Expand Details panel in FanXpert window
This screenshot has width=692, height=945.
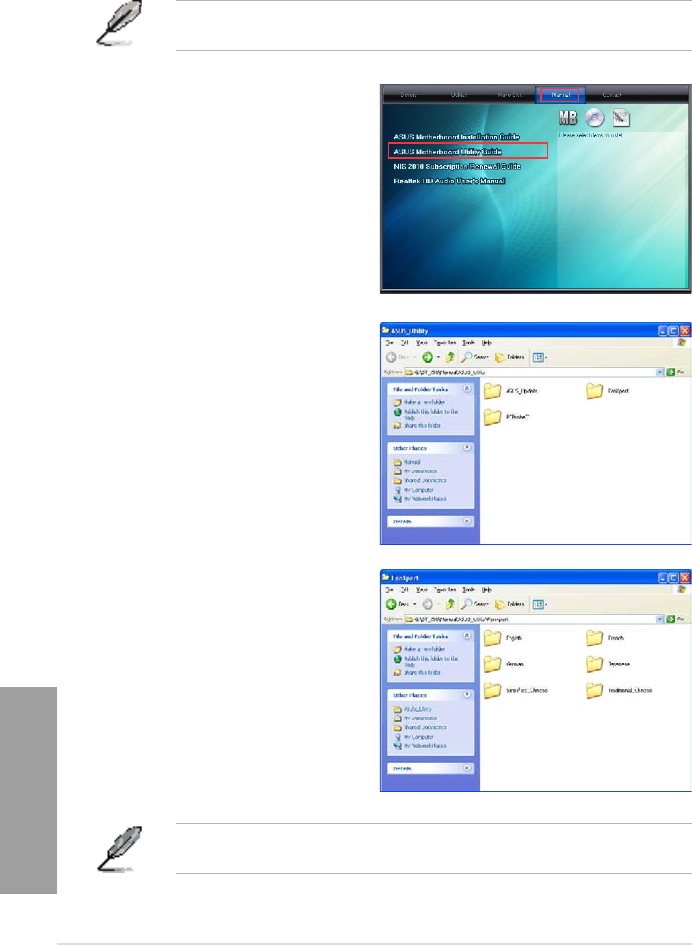coord(467,768)
